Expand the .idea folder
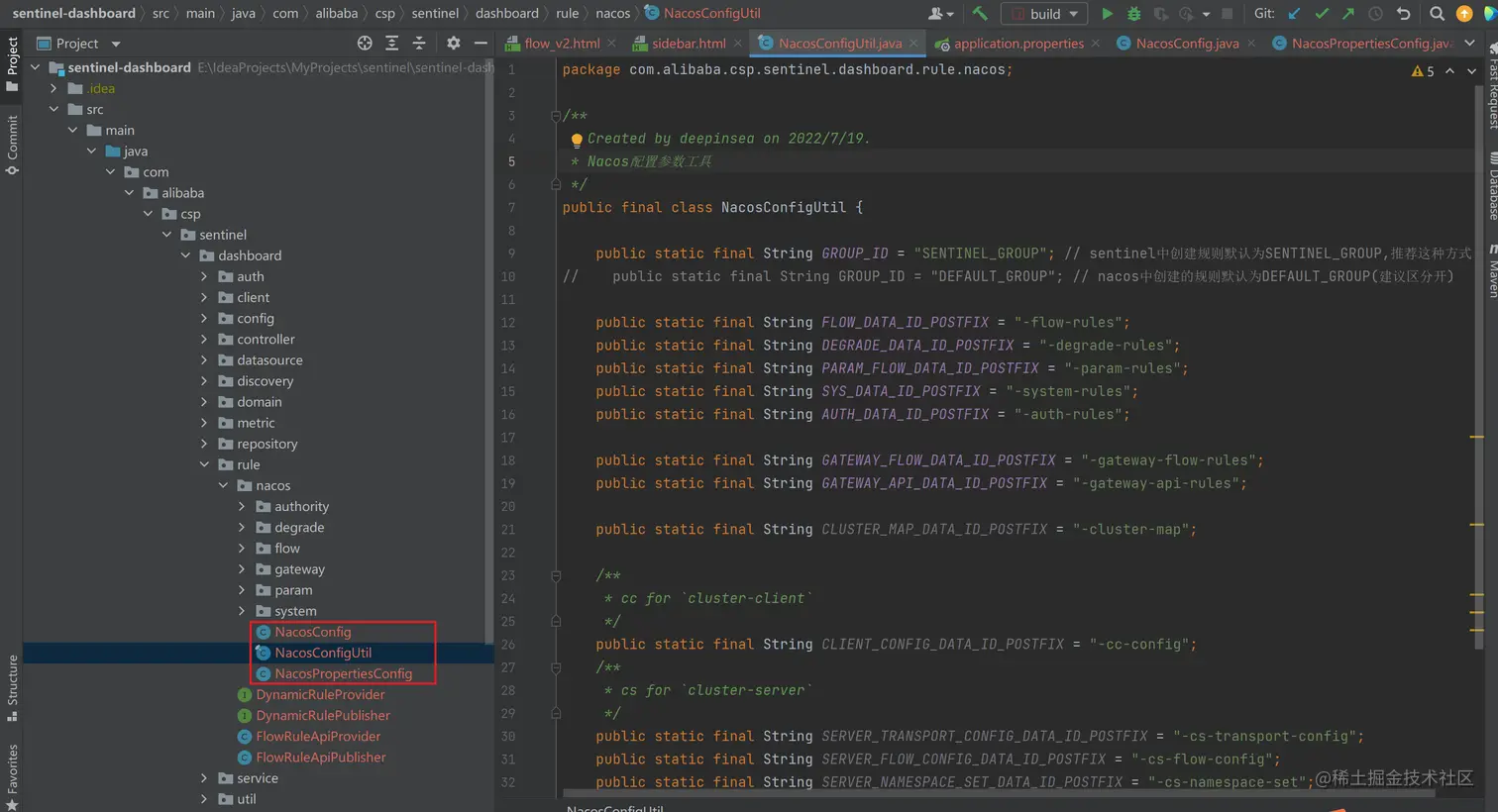 pos(53,88)
